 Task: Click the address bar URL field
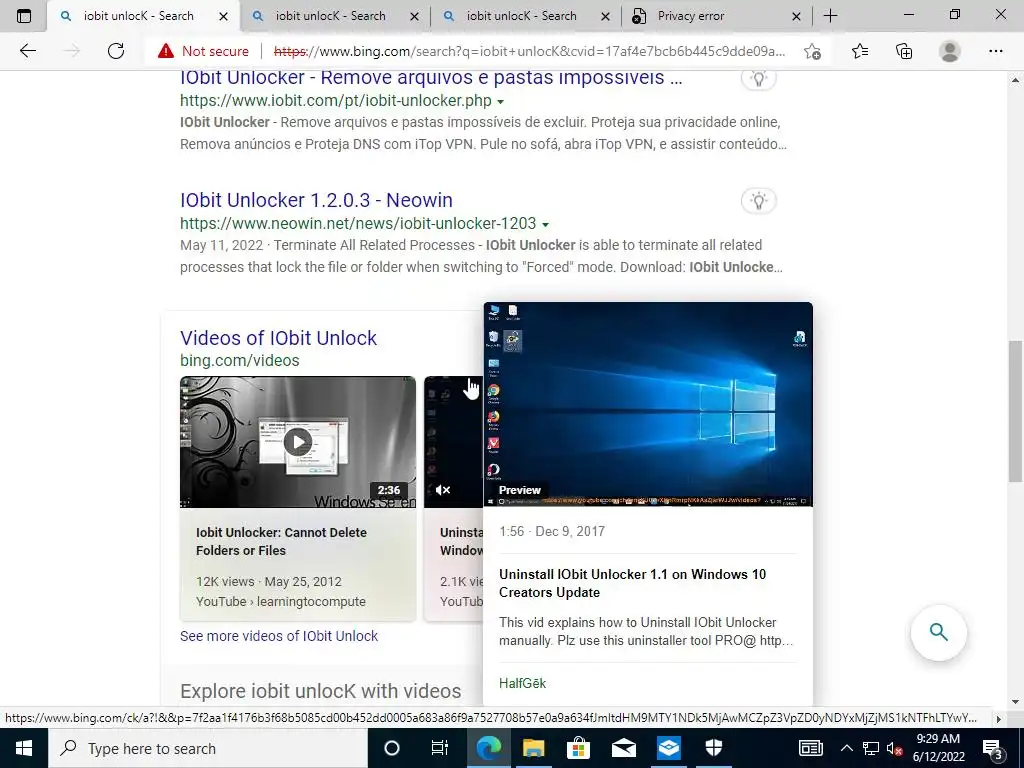530,51
